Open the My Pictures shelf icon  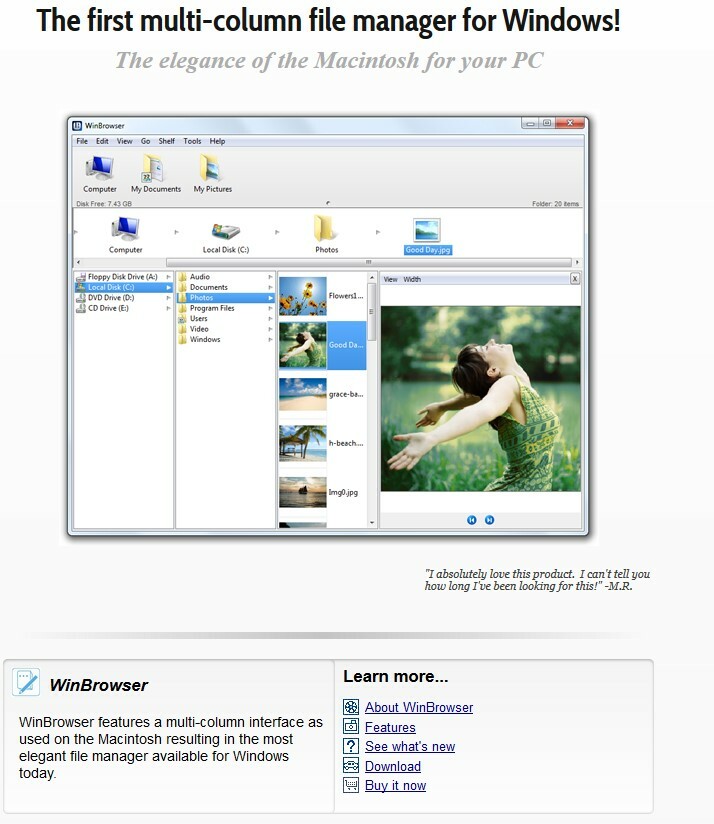tap(212, 174)
